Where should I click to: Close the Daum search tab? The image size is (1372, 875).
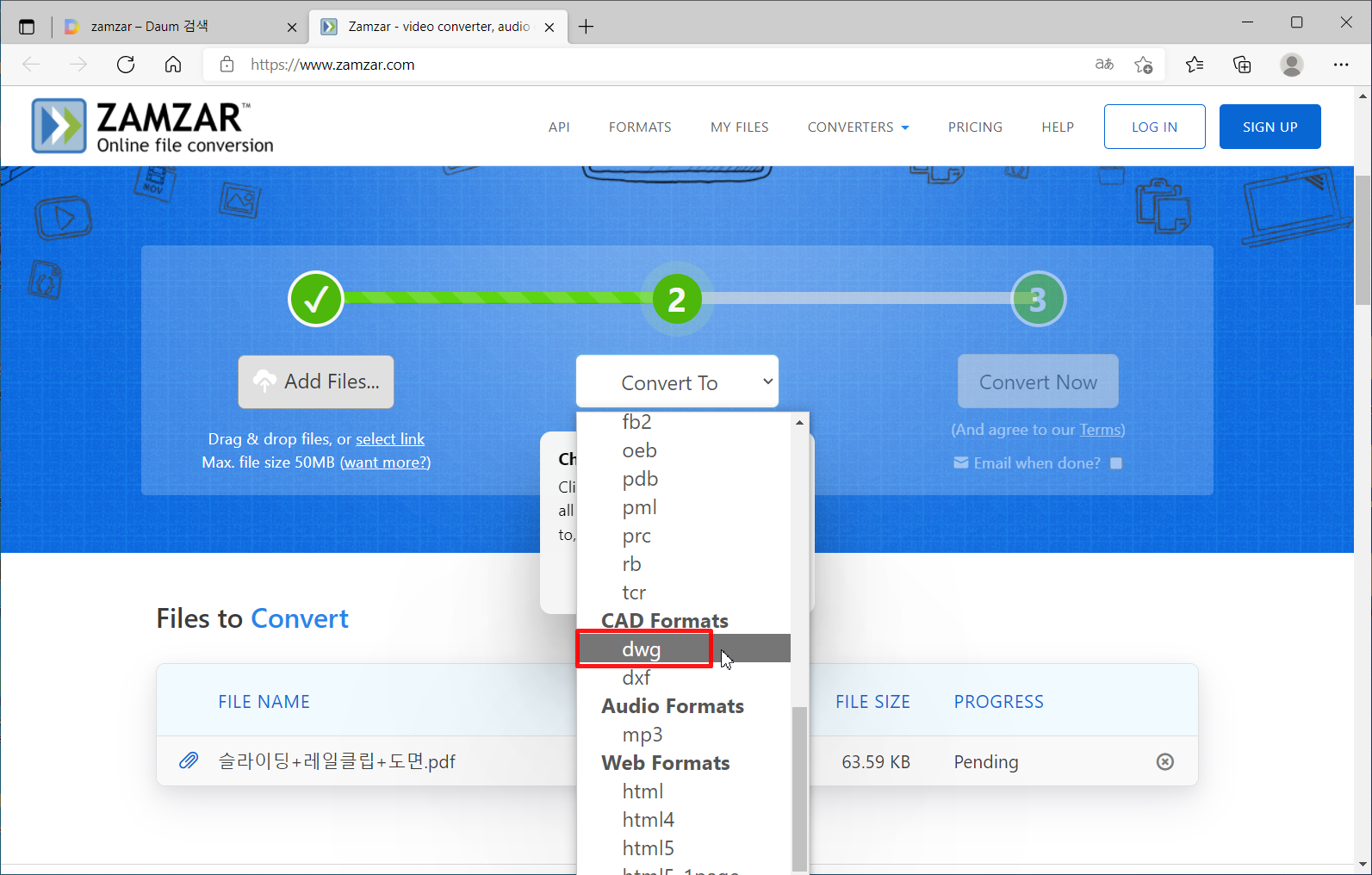[292, 28]
